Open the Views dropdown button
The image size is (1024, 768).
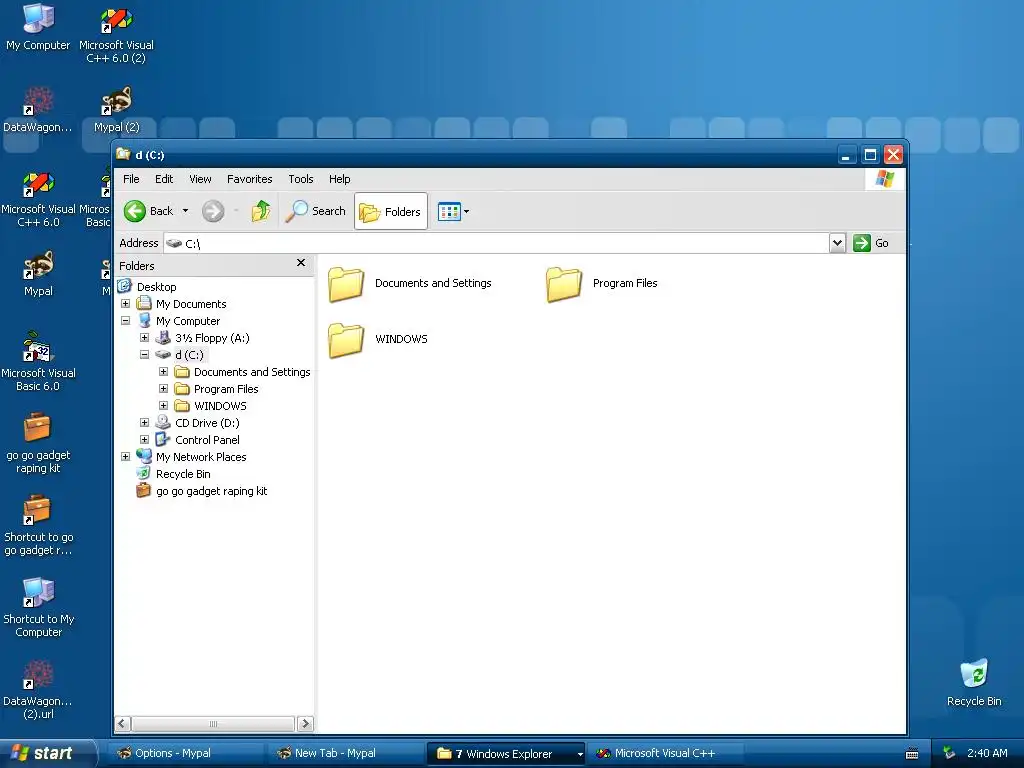click(453, 211)
